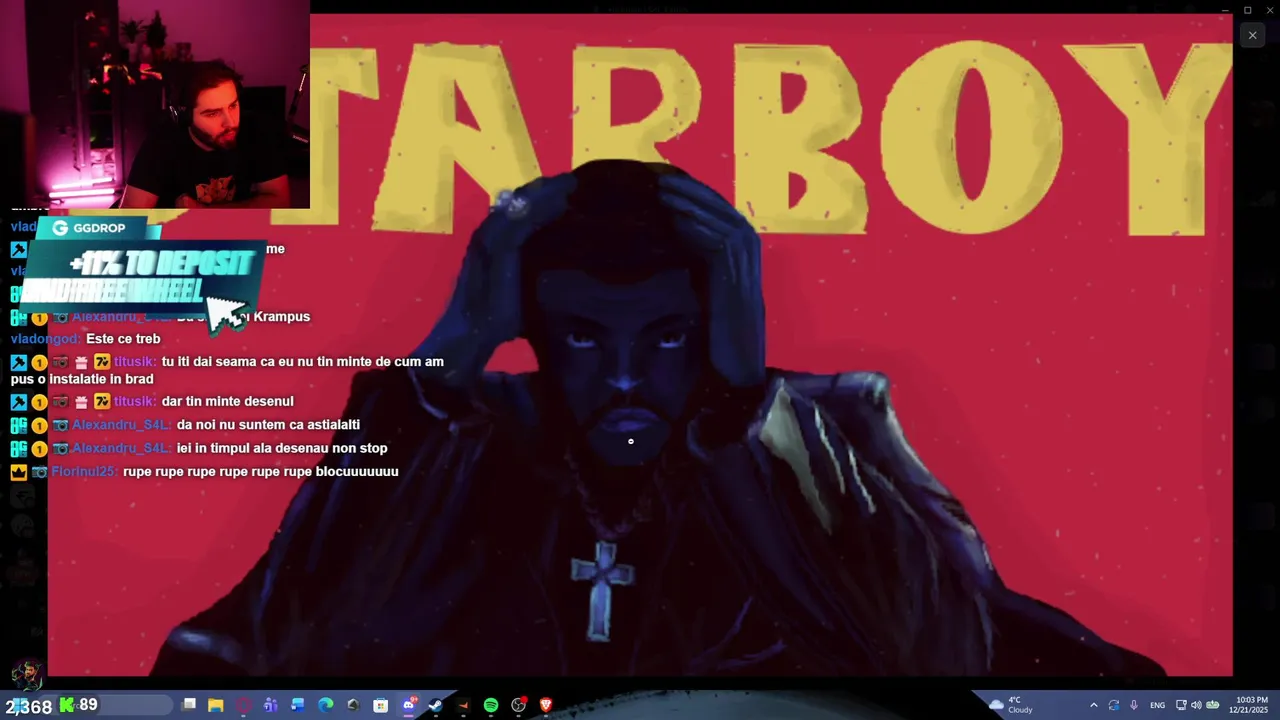Click the crown badge beside Florinul25
The image size is (1280, 720).
19,471
